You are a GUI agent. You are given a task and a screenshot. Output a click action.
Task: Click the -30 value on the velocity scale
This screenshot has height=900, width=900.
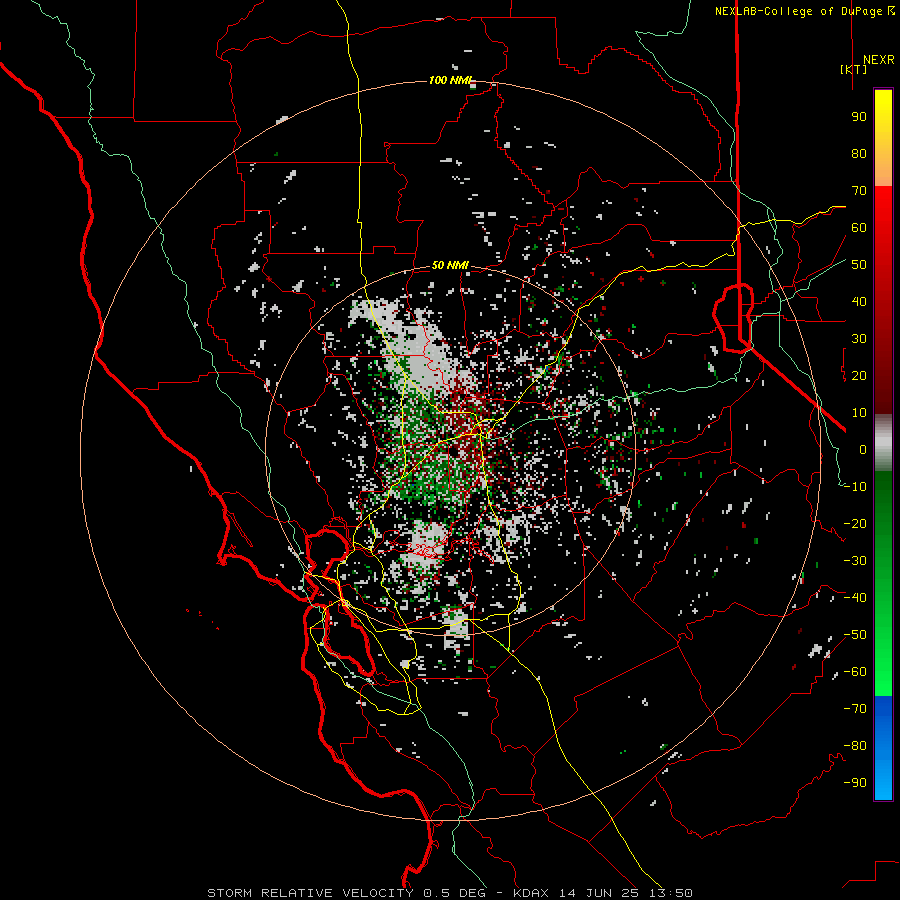(855, 561)
